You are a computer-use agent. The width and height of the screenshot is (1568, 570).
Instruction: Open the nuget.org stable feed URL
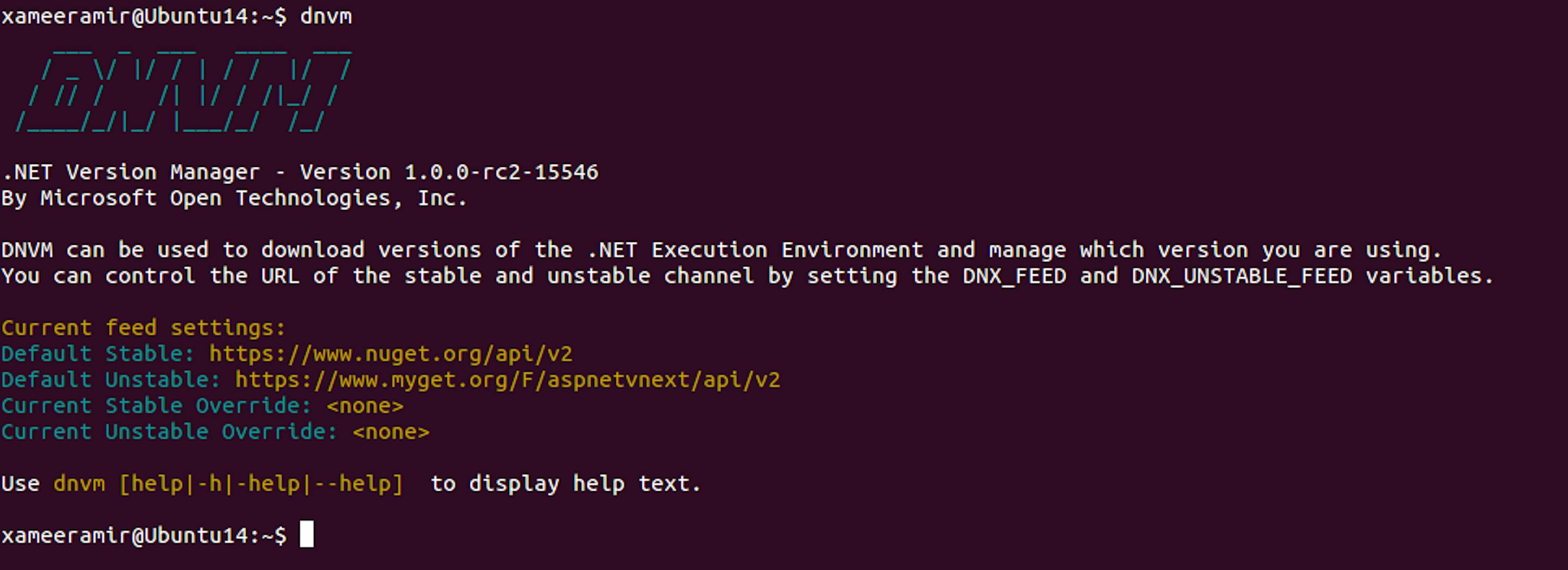(x=391, y=354)
